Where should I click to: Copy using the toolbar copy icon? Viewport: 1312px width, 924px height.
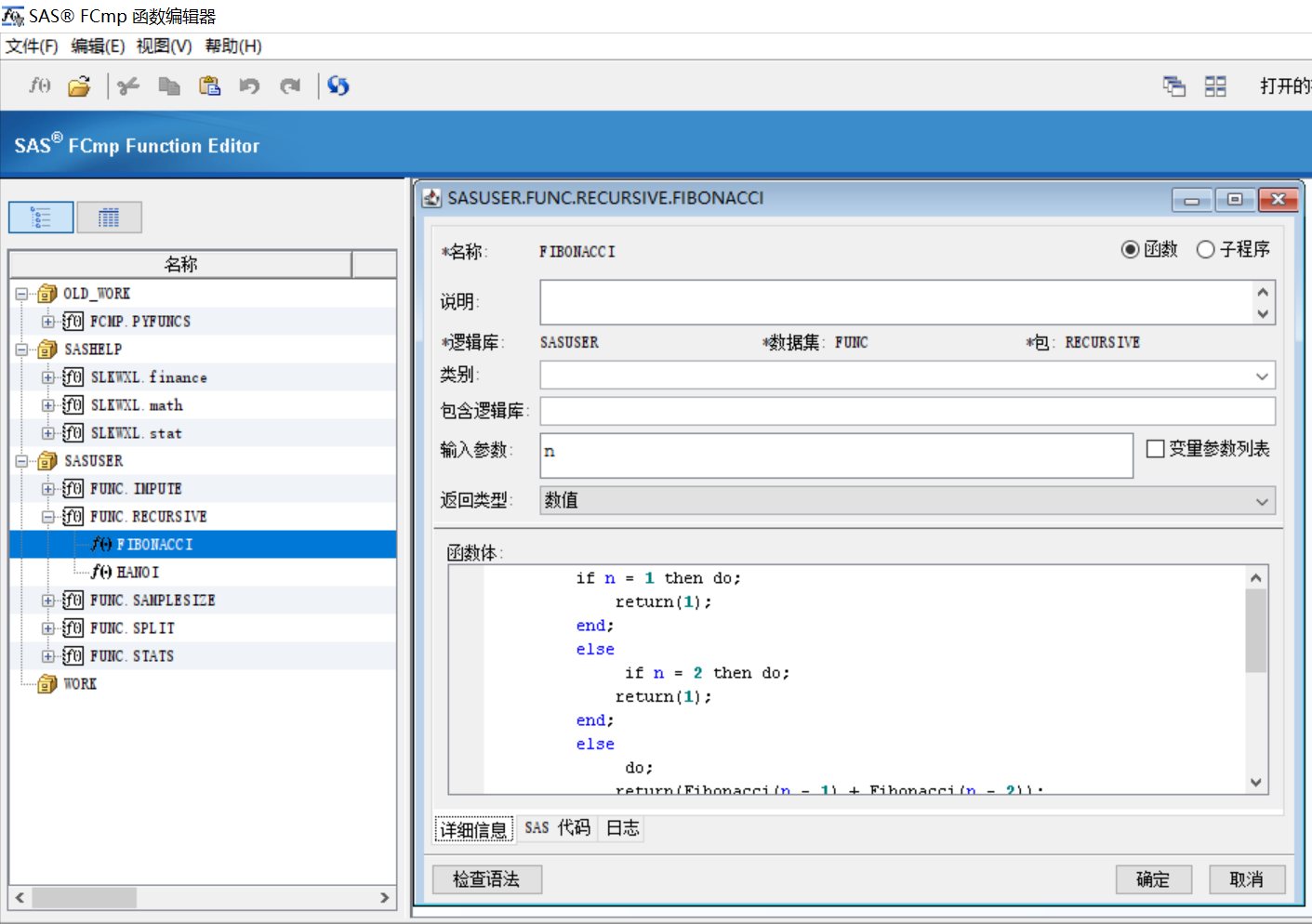click(169, 86)
